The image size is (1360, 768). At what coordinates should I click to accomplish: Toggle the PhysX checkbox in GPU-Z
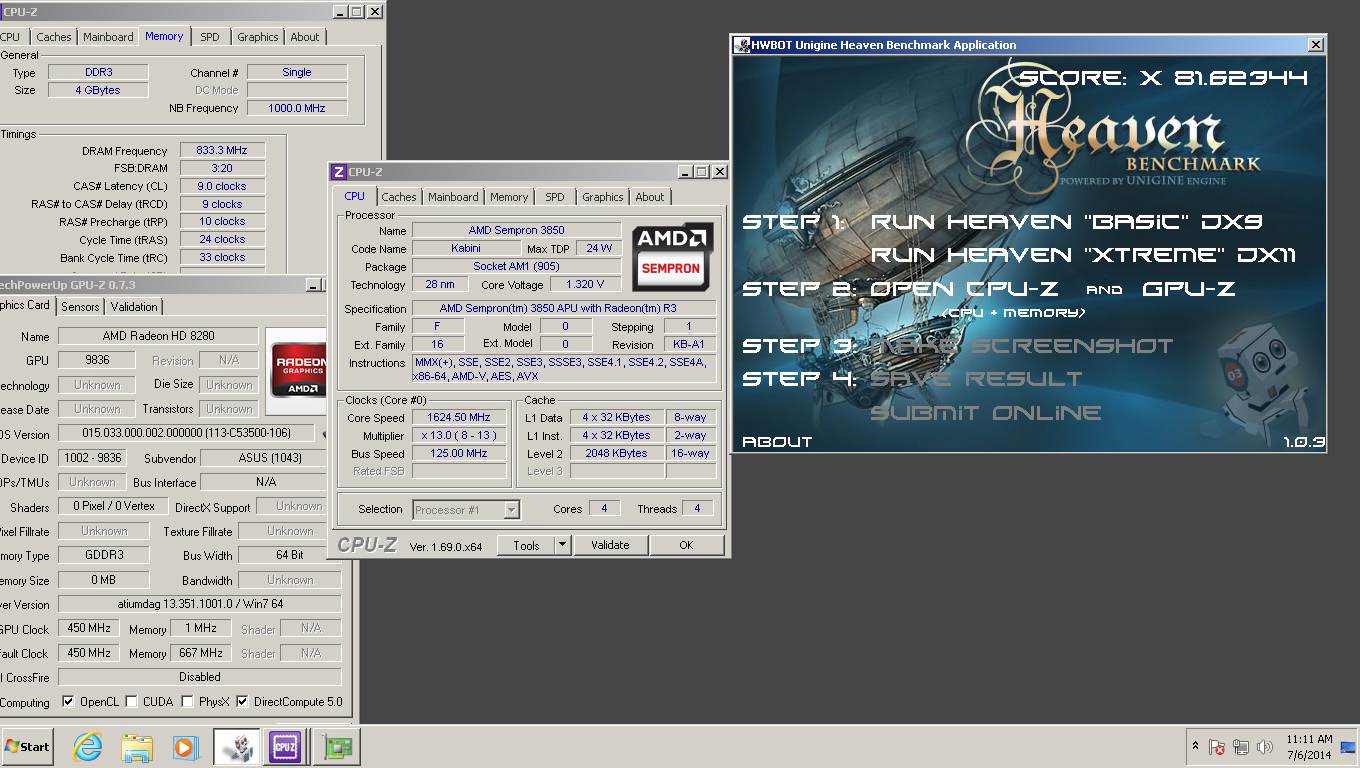tap(187, 702)
